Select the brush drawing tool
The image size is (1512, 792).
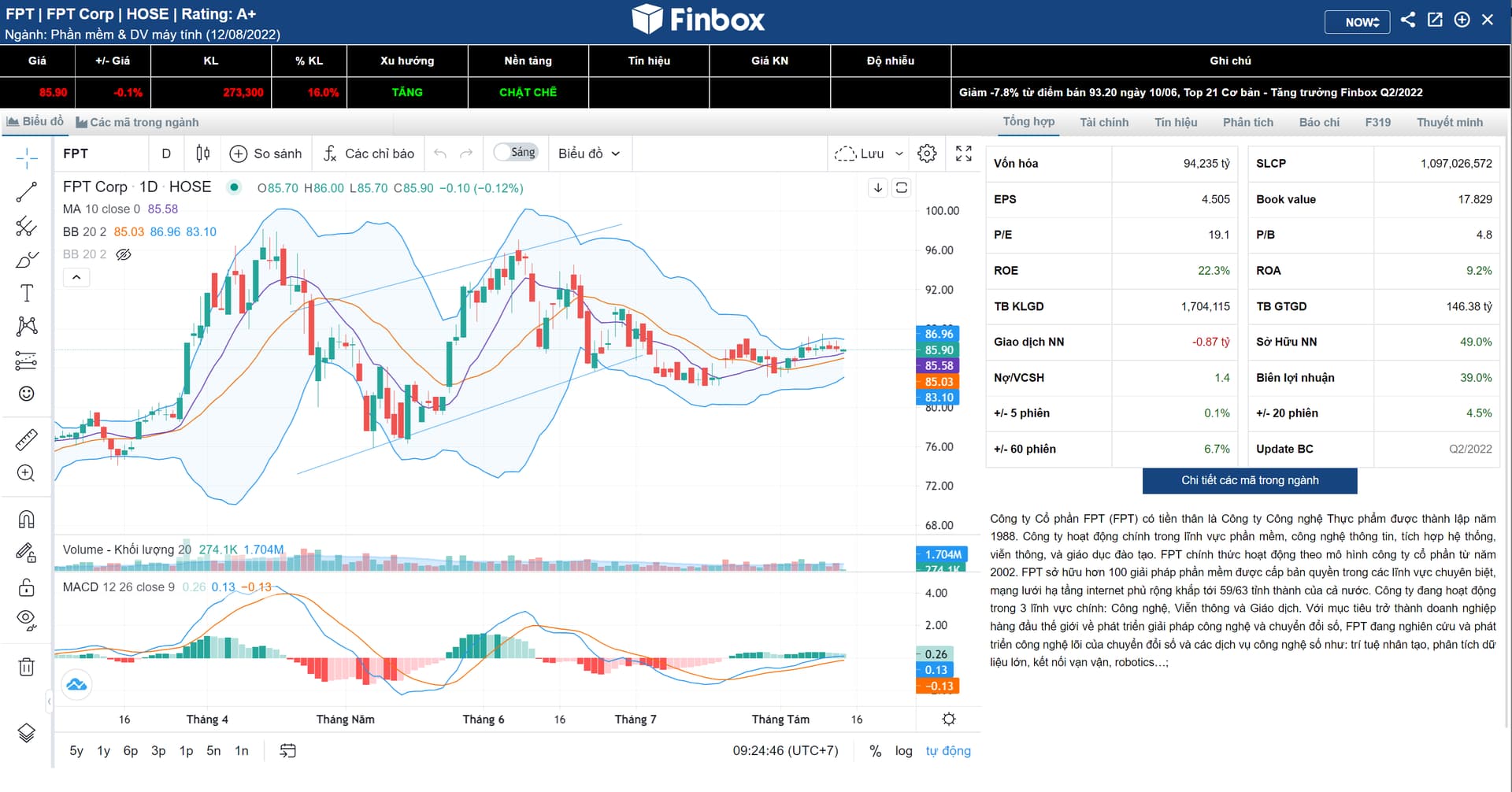[x=27, y=260]
